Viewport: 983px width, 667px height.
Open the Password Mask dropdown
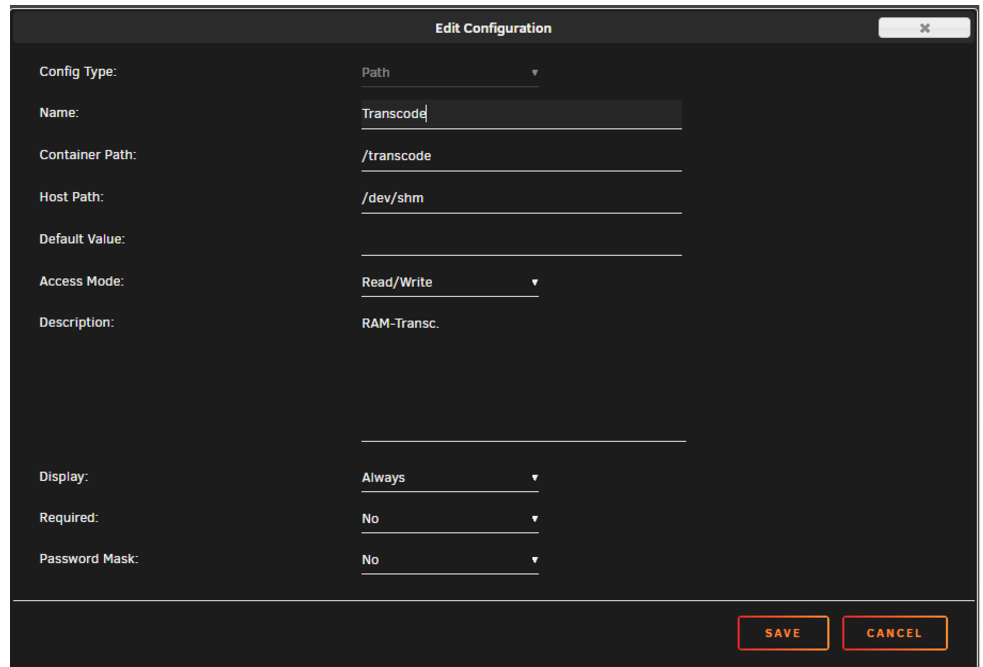click(x=449, y=560)
